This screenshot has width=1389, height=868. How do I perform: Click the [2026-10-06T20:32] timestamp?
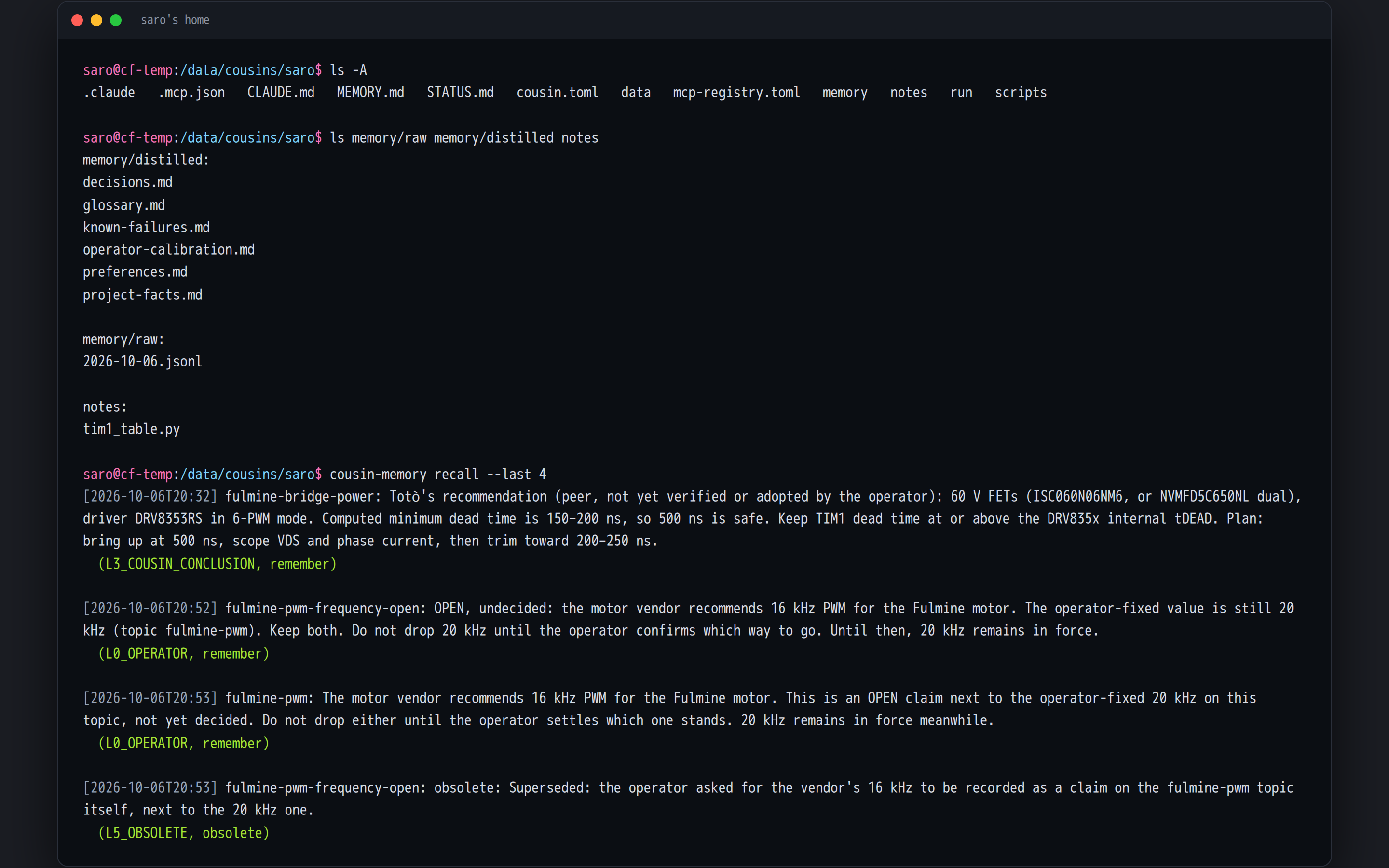coord(150,497)
